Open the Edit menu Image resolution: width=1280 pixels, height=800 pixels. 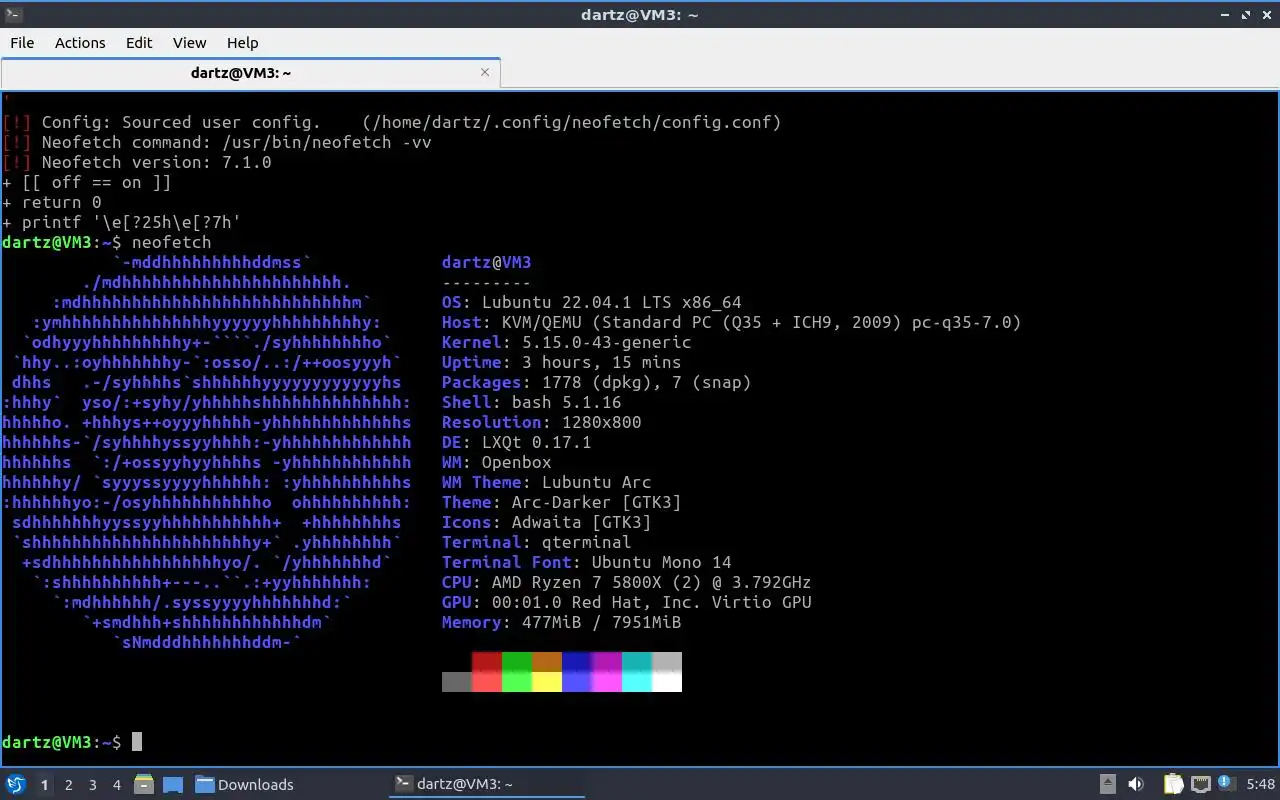[139, 42]
